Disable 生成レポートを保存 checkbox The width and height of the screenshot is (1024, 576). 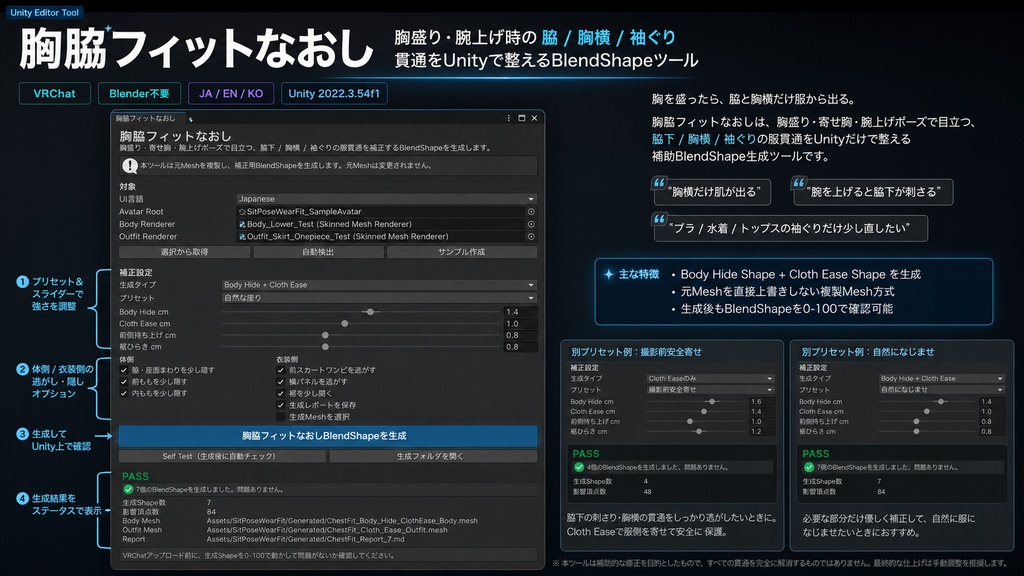click(x=281, y=405)
